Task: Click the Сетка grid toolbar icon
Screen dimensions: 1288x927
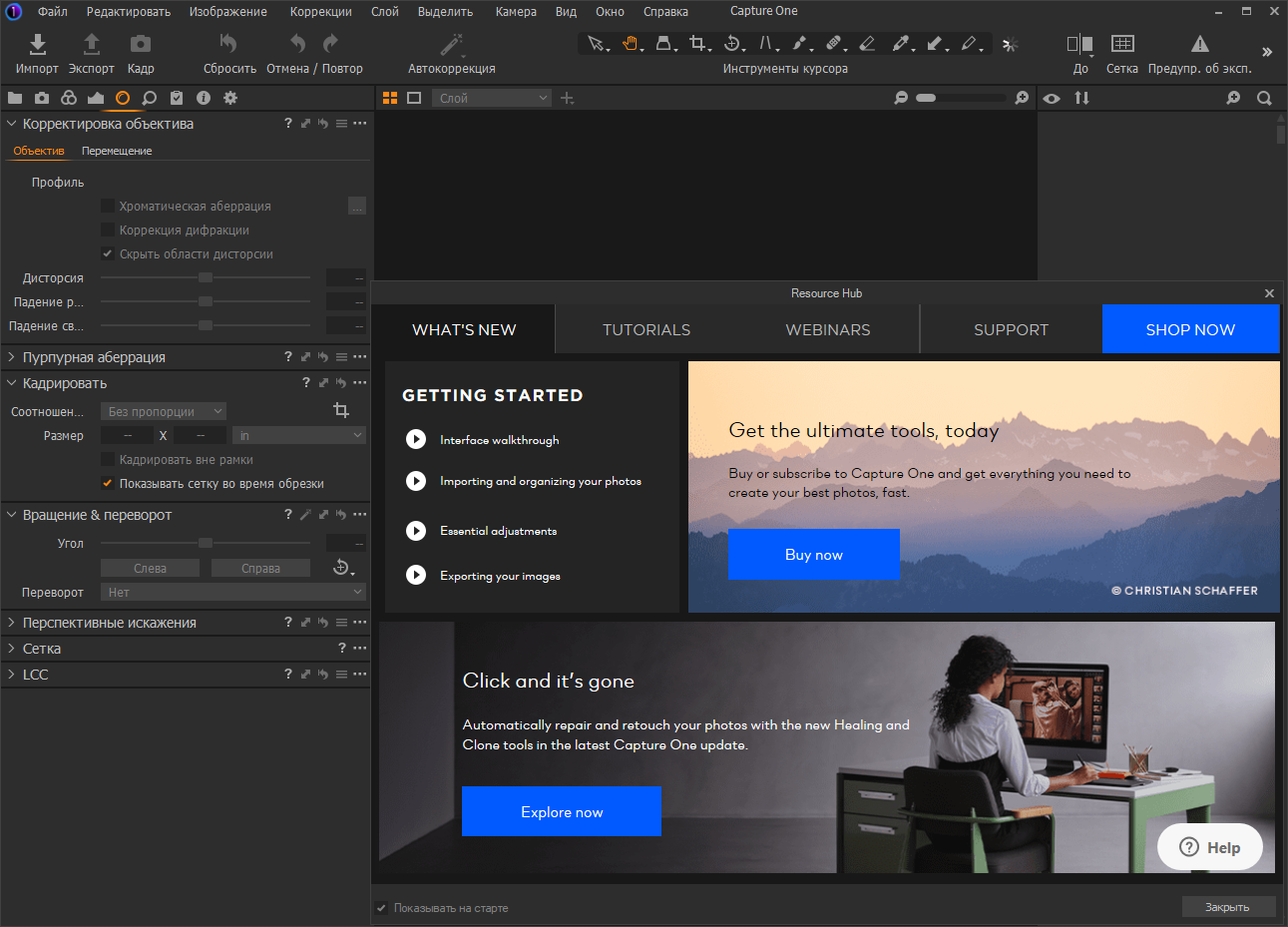Action: pyautogui.click(x=1122, y=44)
